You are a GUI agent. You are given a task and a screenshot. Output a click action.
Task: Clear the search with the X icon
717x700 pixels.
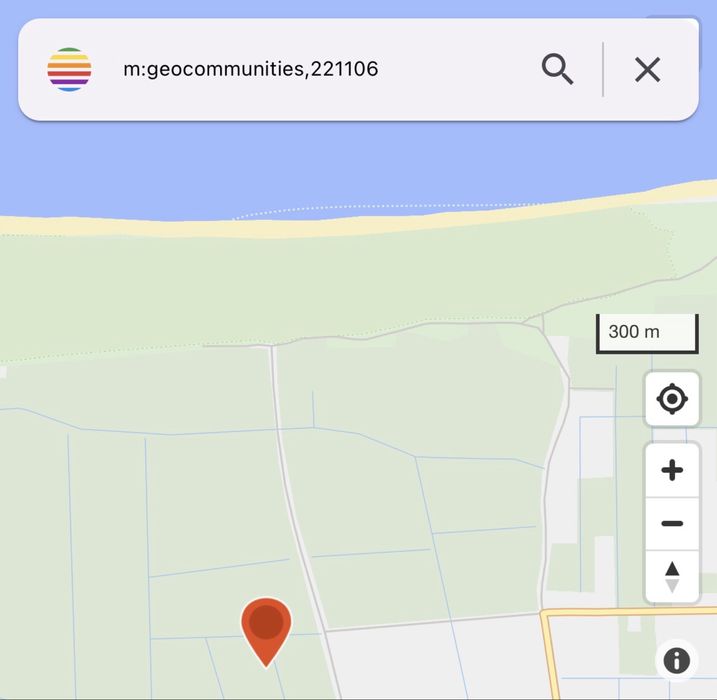tap(647, 69)
